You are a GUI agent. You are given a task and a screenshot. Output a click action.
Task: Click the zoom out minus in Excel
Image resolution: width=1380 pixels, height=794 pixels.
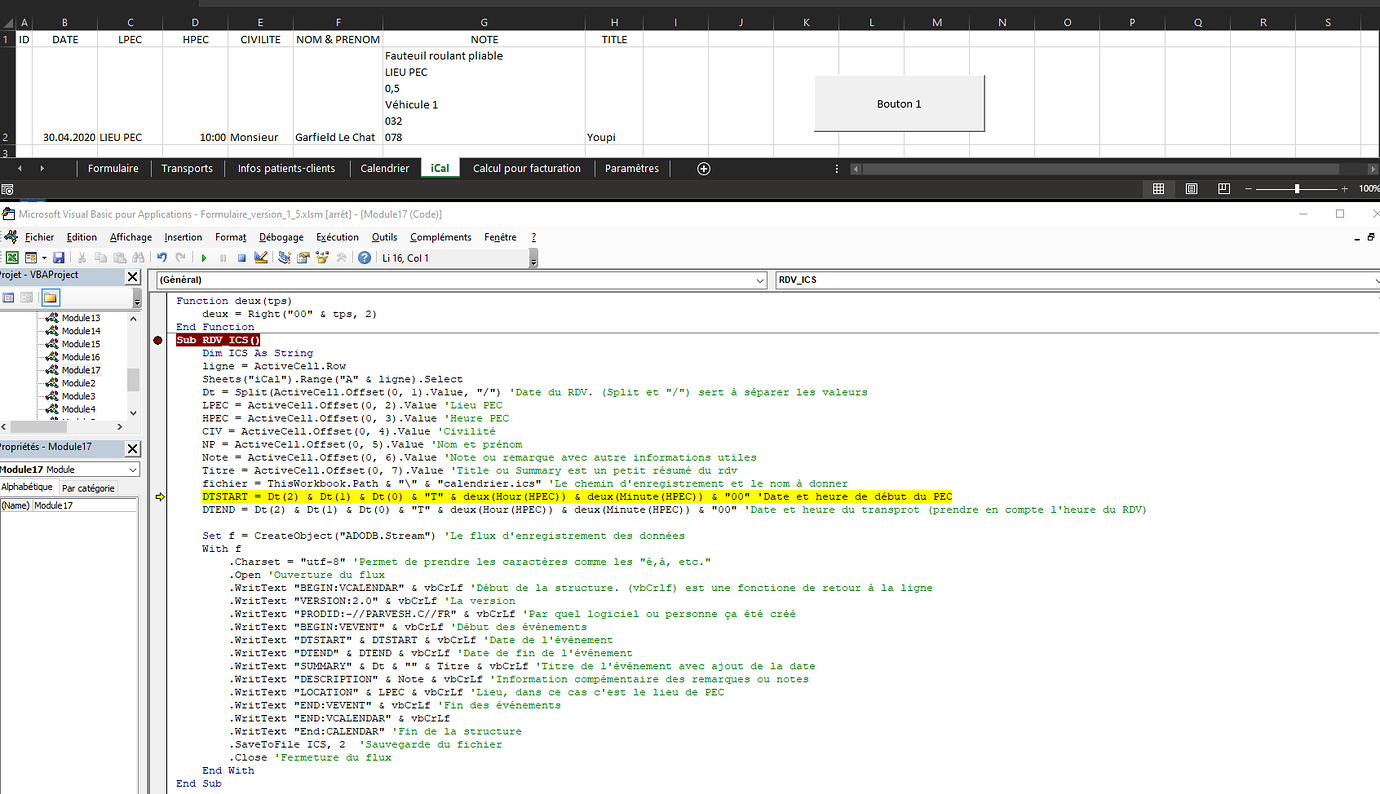point(1249,188)
